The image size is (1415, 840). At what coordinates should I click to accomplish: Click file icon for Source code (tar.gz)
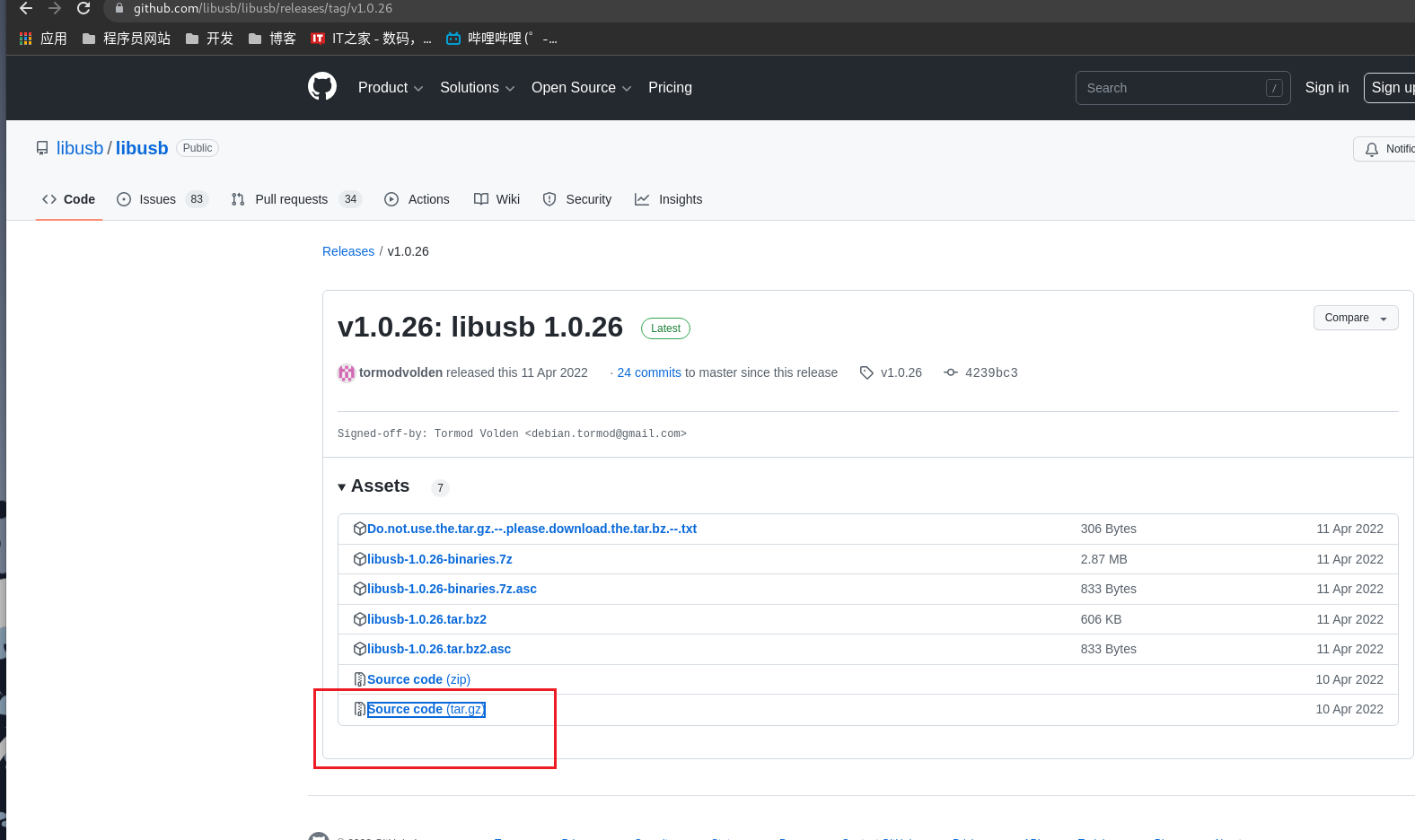[x=360, y=709]
